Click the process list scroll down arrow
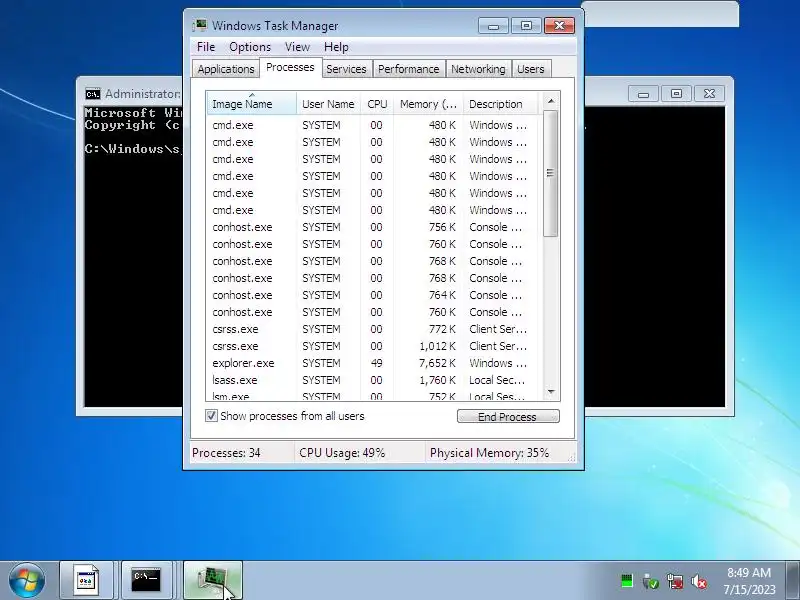800x600 pixels. point(551,392)
